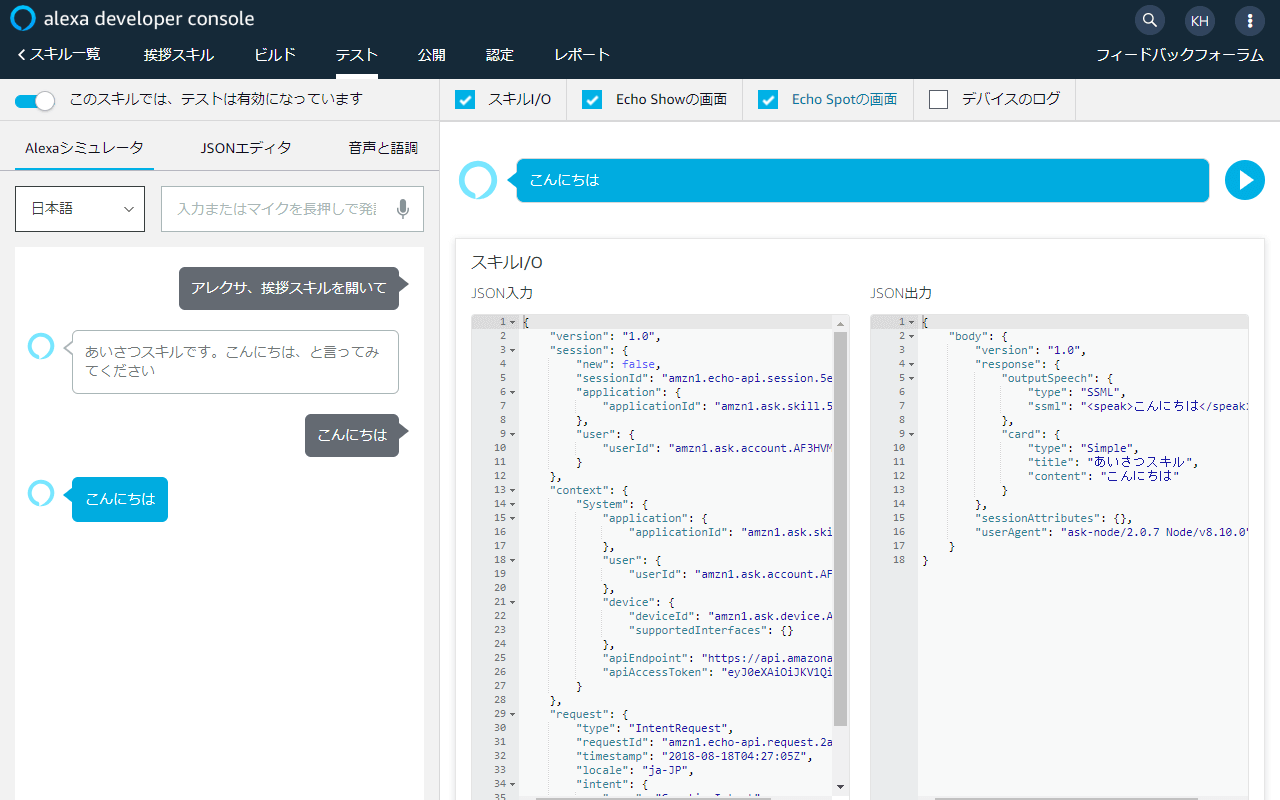Play the こんにちは response audio
Viewport: 1280px width, 800px height.
(1245, 180)
